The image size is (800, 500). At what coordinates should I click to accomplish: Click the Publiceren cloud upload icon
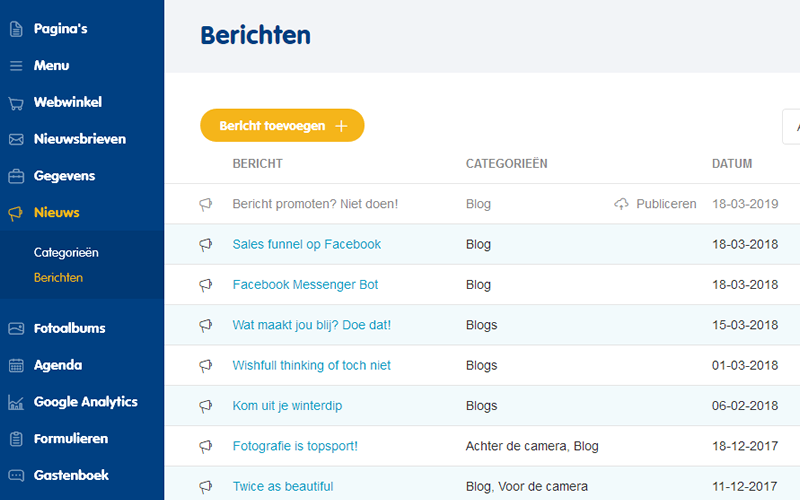621,204
